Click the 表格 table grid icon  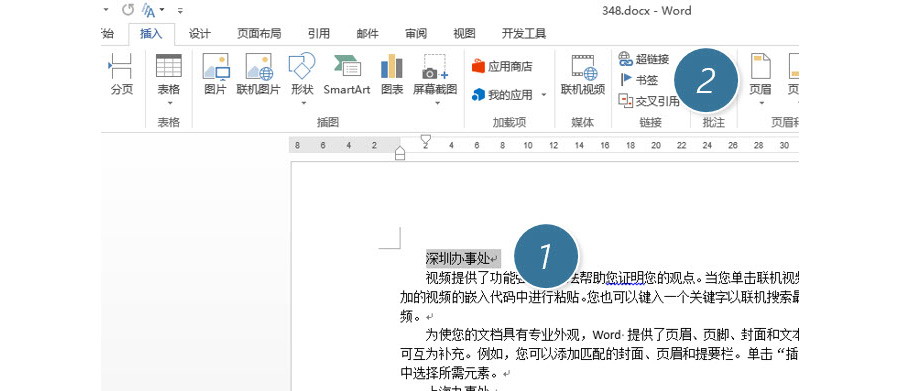point(169,66)
